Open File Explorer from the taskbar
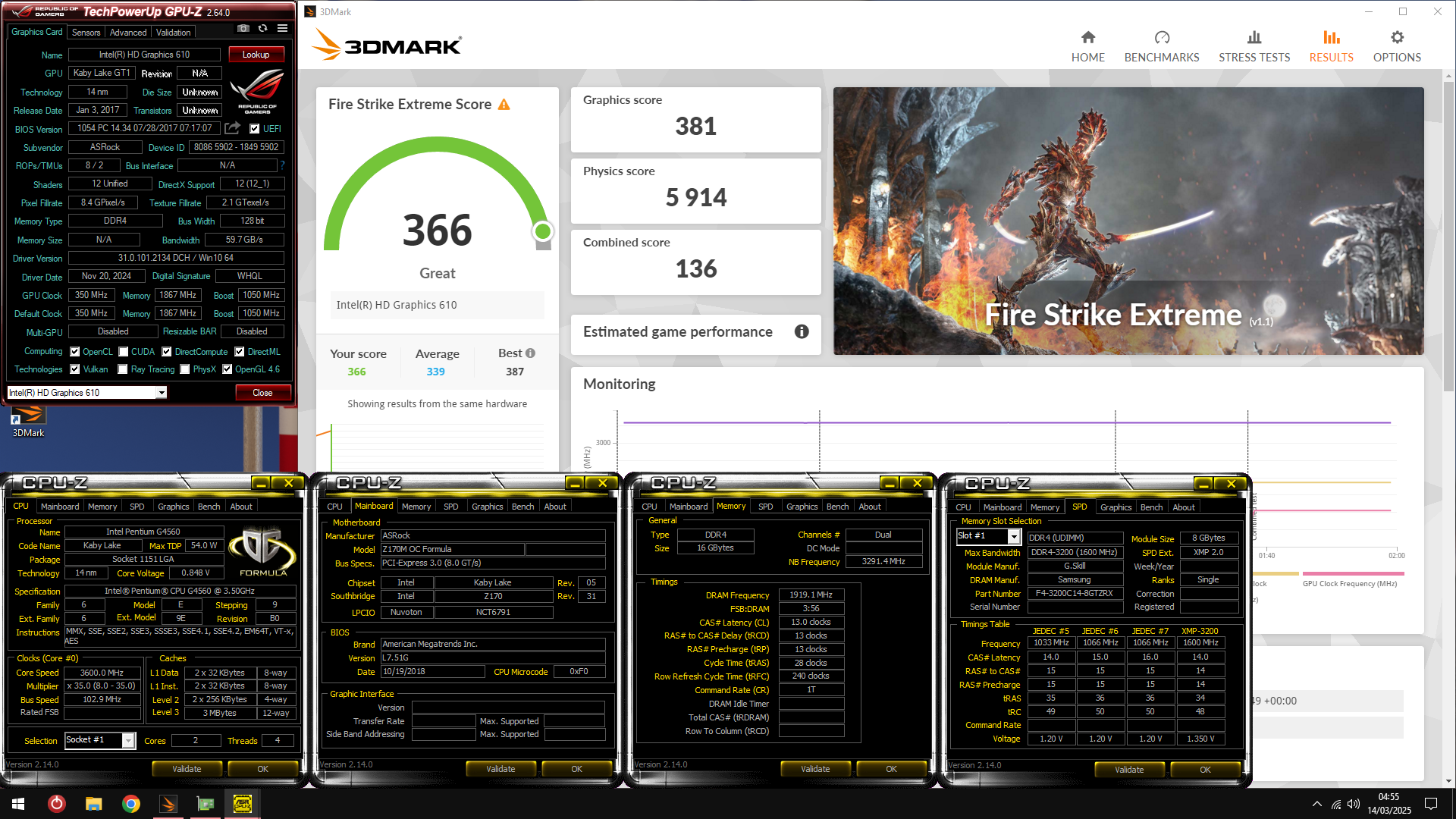The width and height of the screenshot is (1456, 819). [x=93, y=804]
